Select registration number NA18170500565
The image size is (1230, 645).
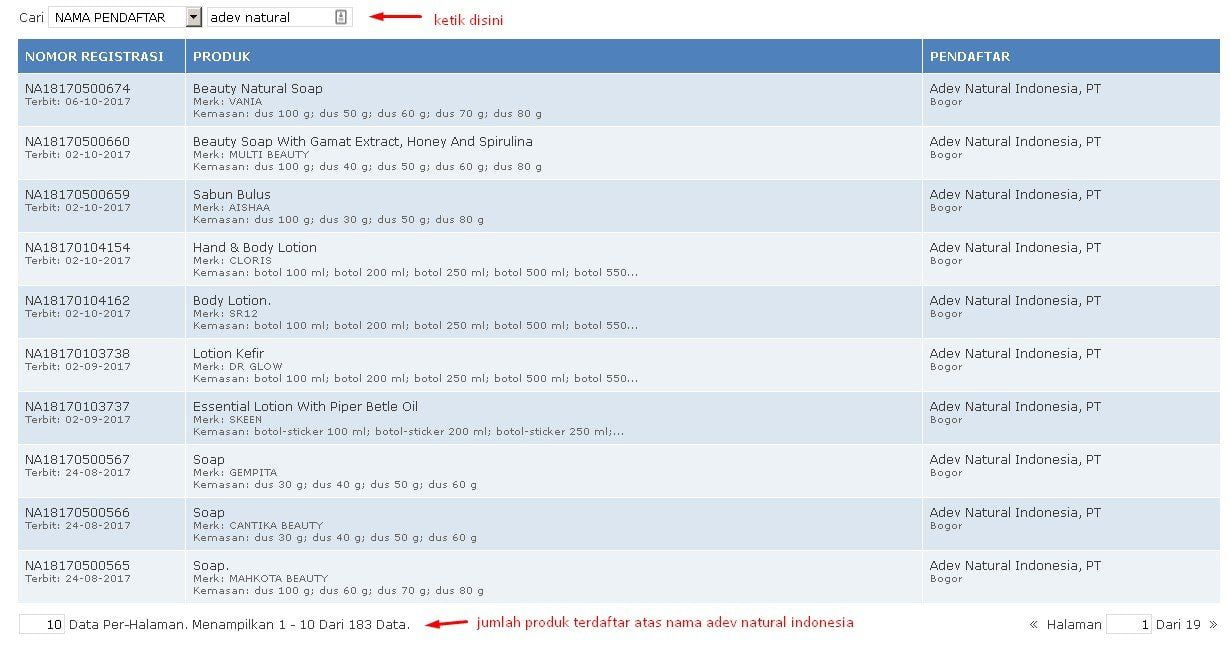[77, 566]
